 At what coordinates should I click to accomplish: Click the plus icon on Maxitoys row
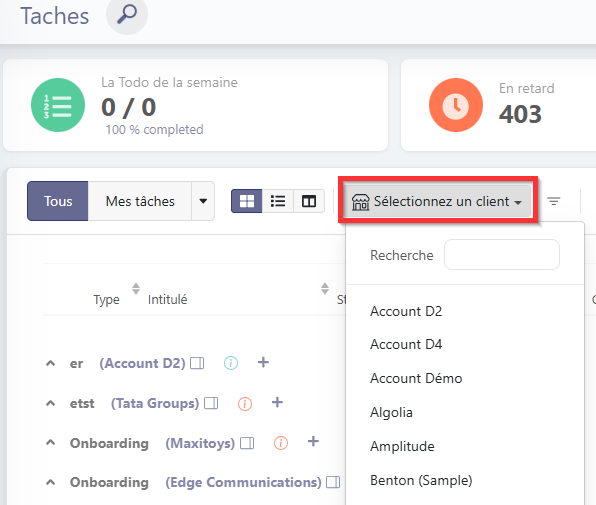tap(313, 442)
